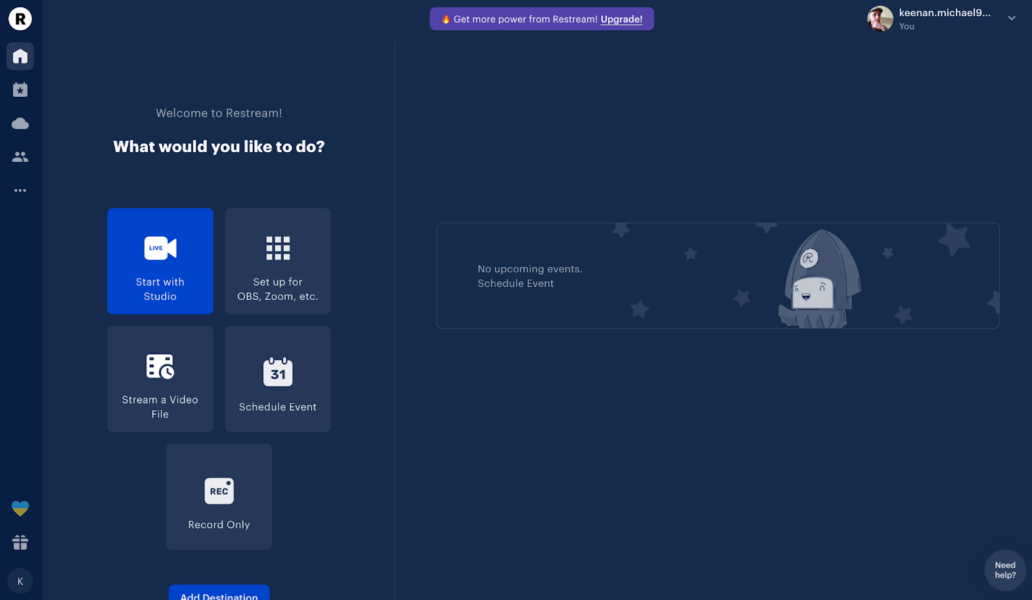Open the Home sidebar icon
1032x600 pixels.
[x=20, y=56]
